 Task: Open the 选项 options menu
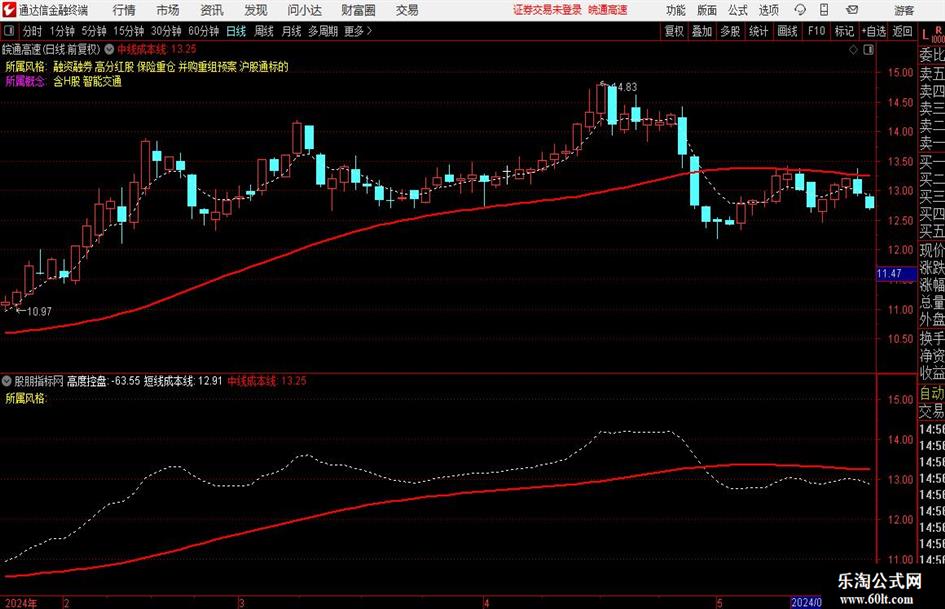pos(768,10)
